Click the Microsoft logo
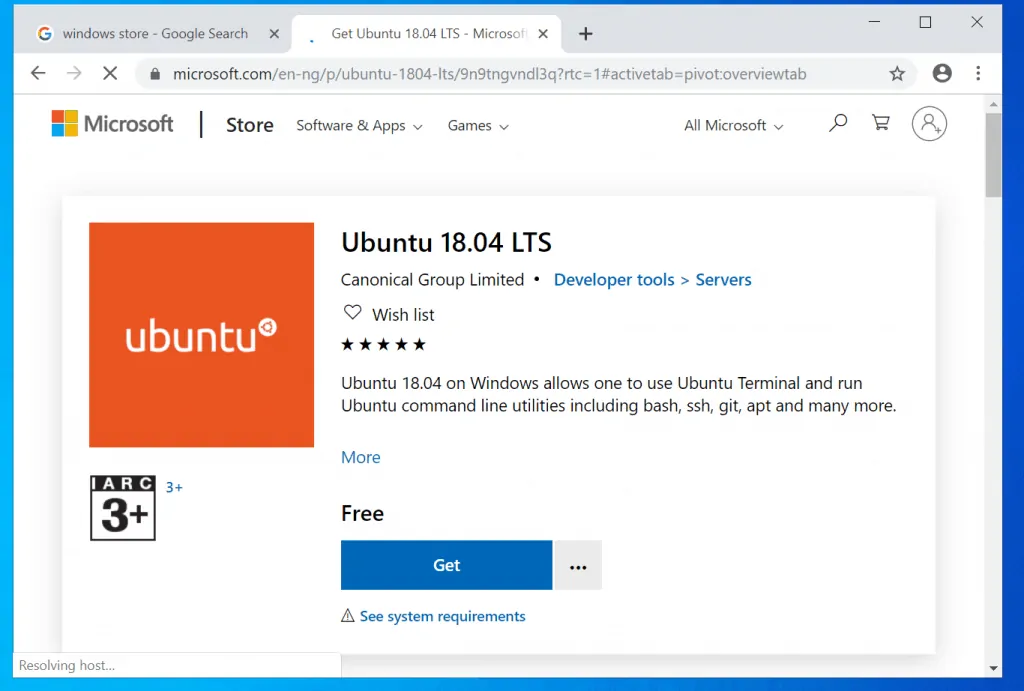1024x691 pixels. coord(112,124)
